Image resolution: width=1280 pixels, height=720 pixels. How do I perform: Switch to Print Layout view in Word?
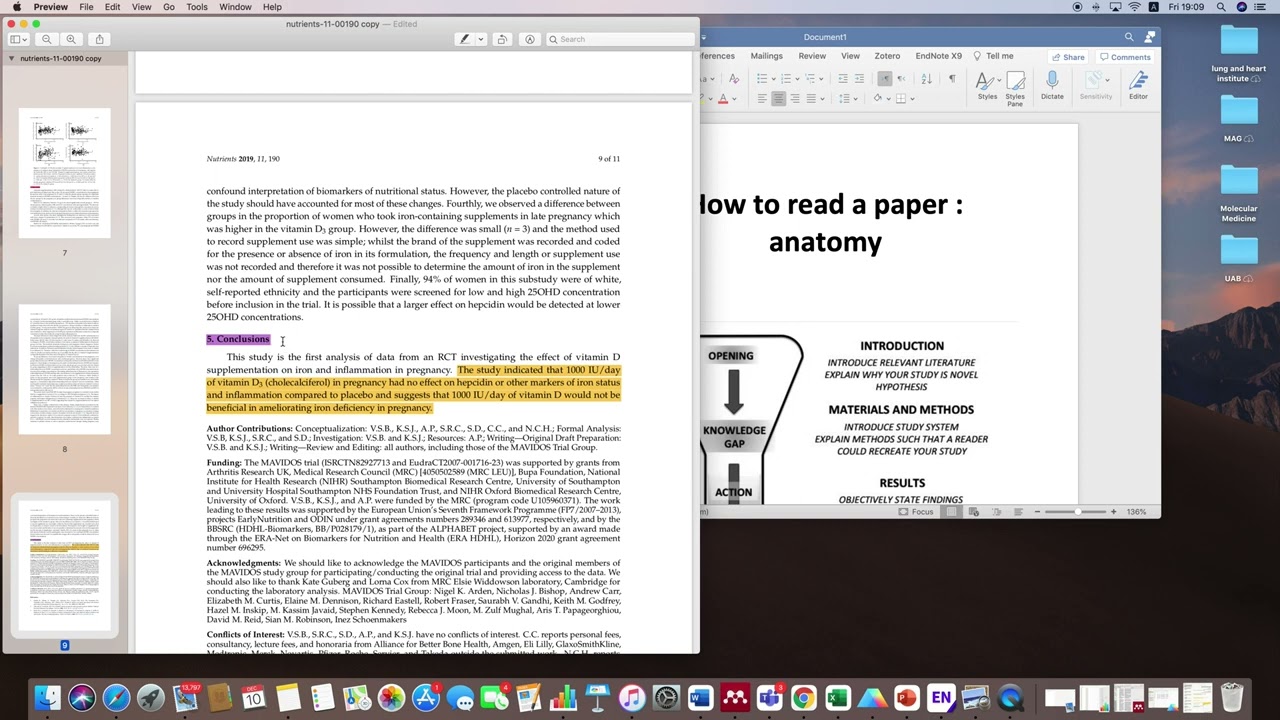pos(951,512)
